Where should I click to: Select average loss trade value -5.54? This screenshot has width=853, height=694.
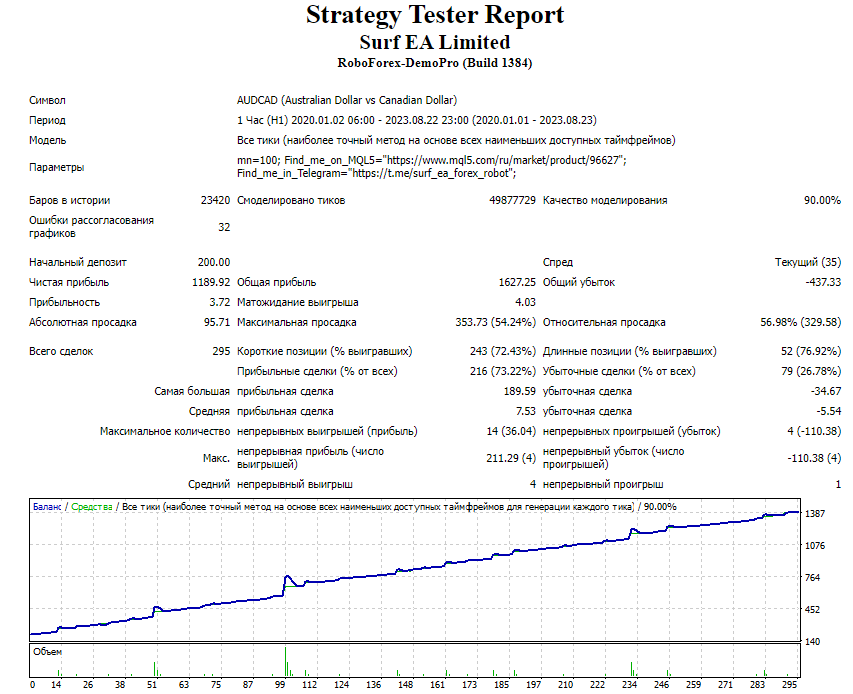(829, 412)
